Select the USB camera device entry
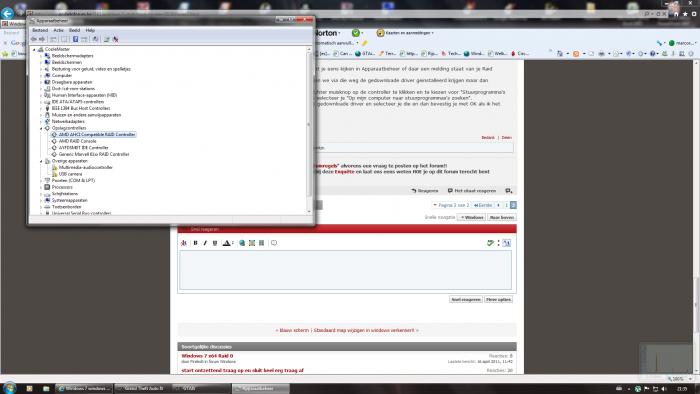The height and width of the screenshot is (394, 700). [70, 174]
